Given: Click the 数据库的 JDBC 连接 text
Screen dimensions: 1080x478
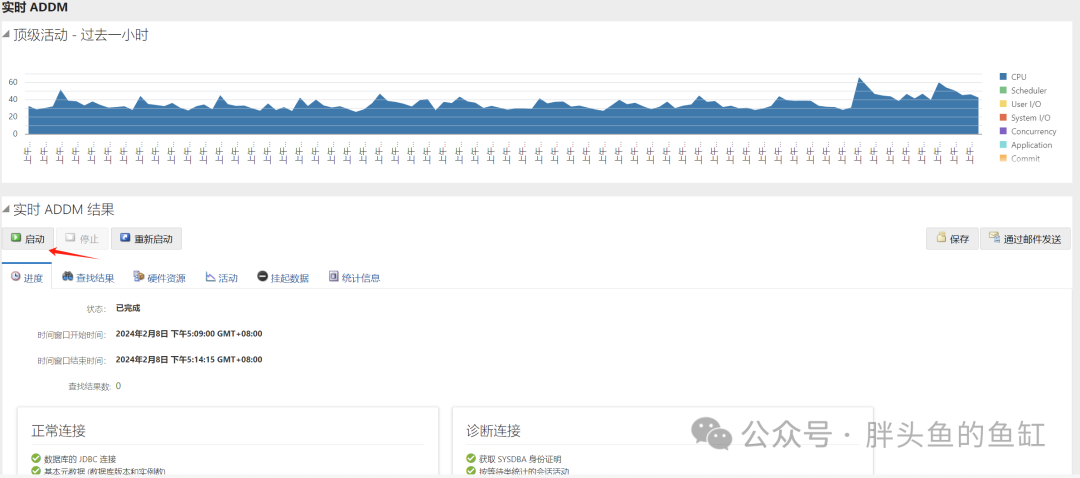Looking at the screenshot, I should pos(81,459).
